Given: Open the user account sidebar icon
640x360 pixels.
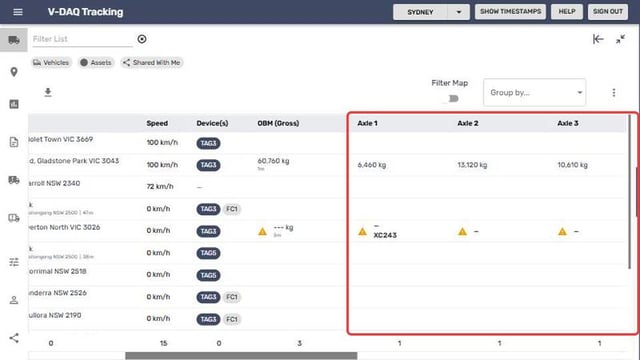Looking at the screenshot, I should pyautogui.click(x=14, y=300).
